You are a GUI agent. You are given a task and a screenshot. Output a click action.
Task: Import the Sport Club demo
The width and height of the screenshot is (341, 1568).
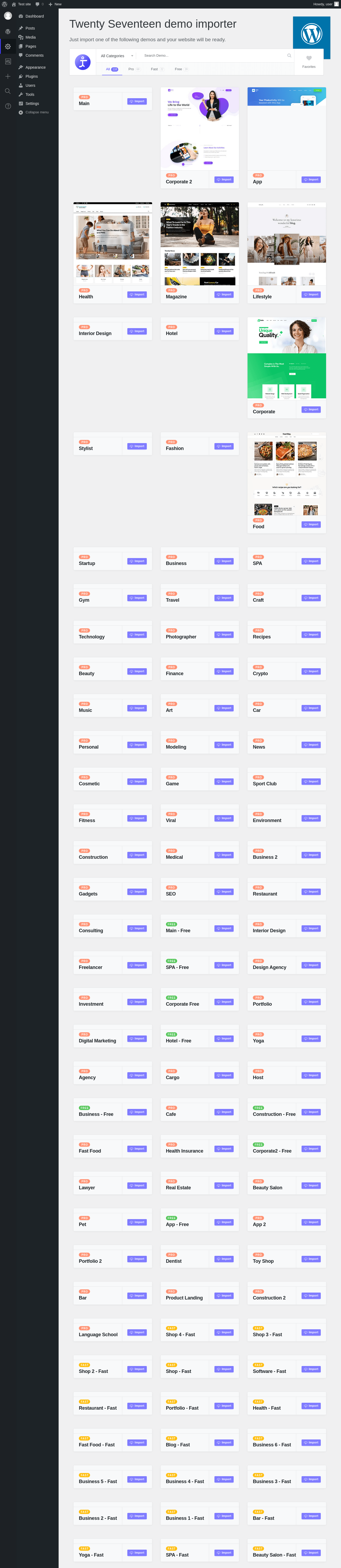tap(311, 782)
